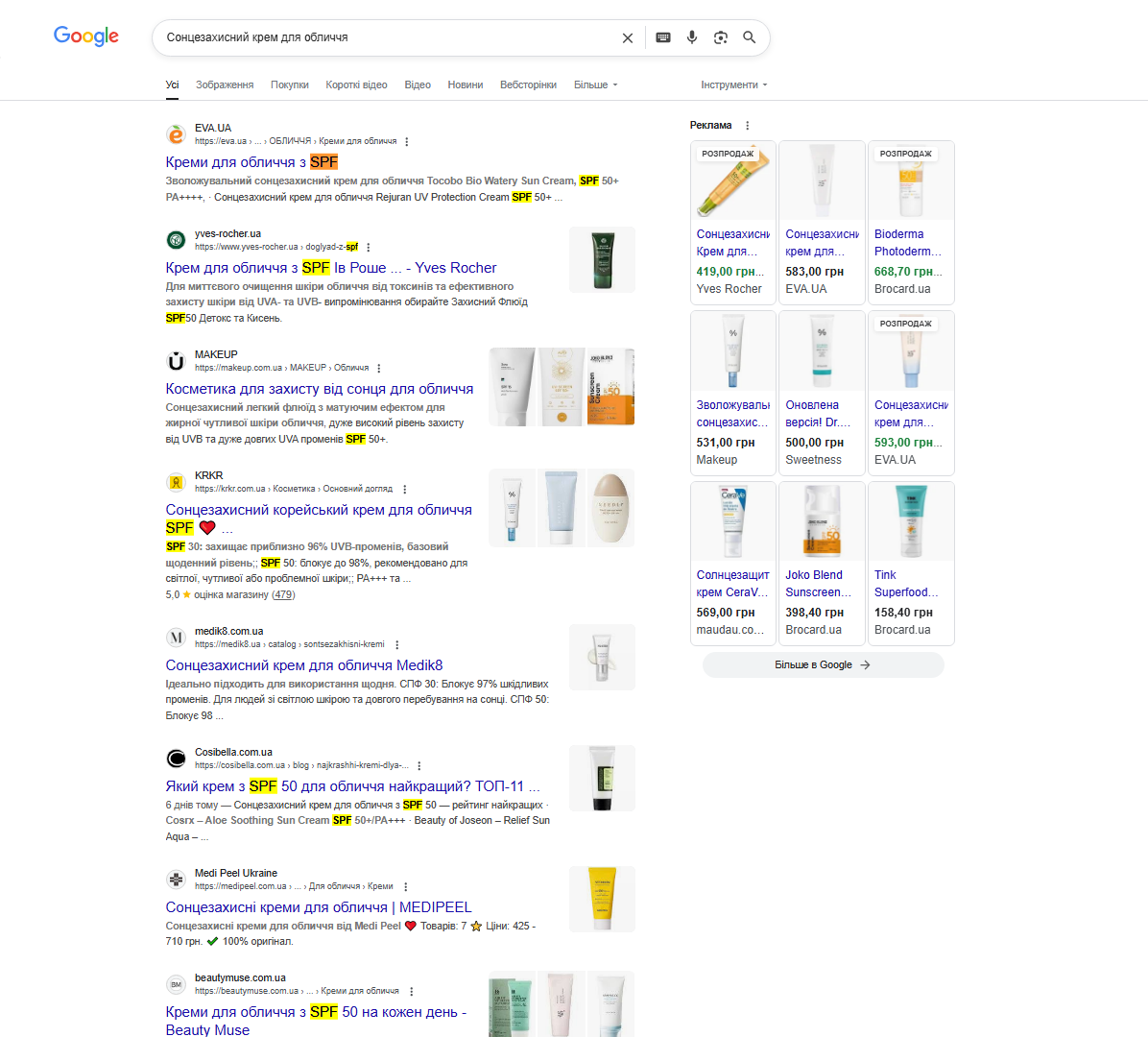Click the MAKEUP site favicon
1148x1037 pixels.
pos(176,361)
